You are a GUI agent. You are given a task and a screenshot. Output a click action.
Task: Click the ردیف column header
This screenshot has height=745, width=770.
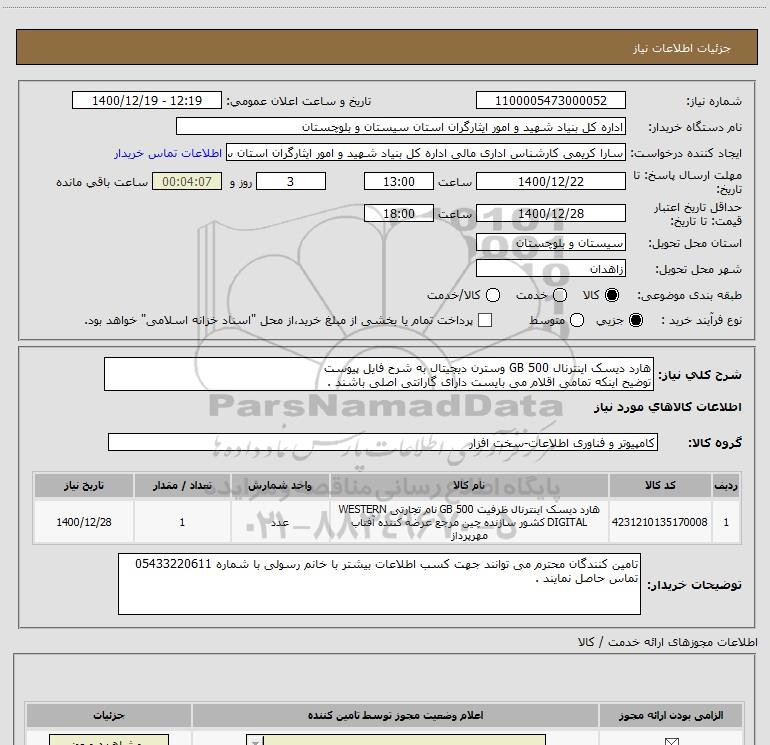point(726,485)
